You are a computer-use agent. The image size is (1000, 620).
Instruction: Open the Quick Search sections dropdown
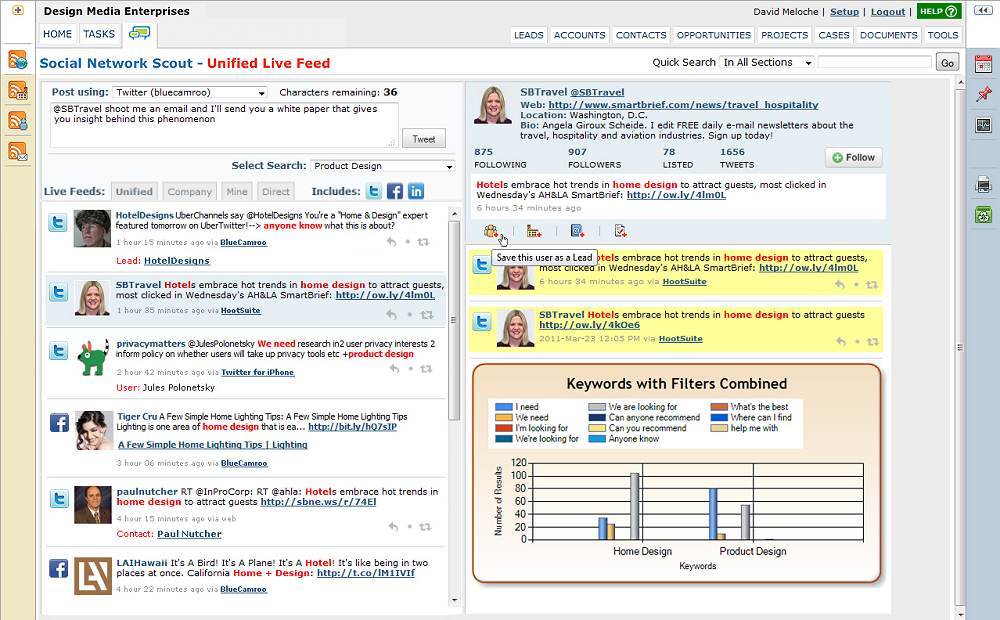tap(767, 63)
